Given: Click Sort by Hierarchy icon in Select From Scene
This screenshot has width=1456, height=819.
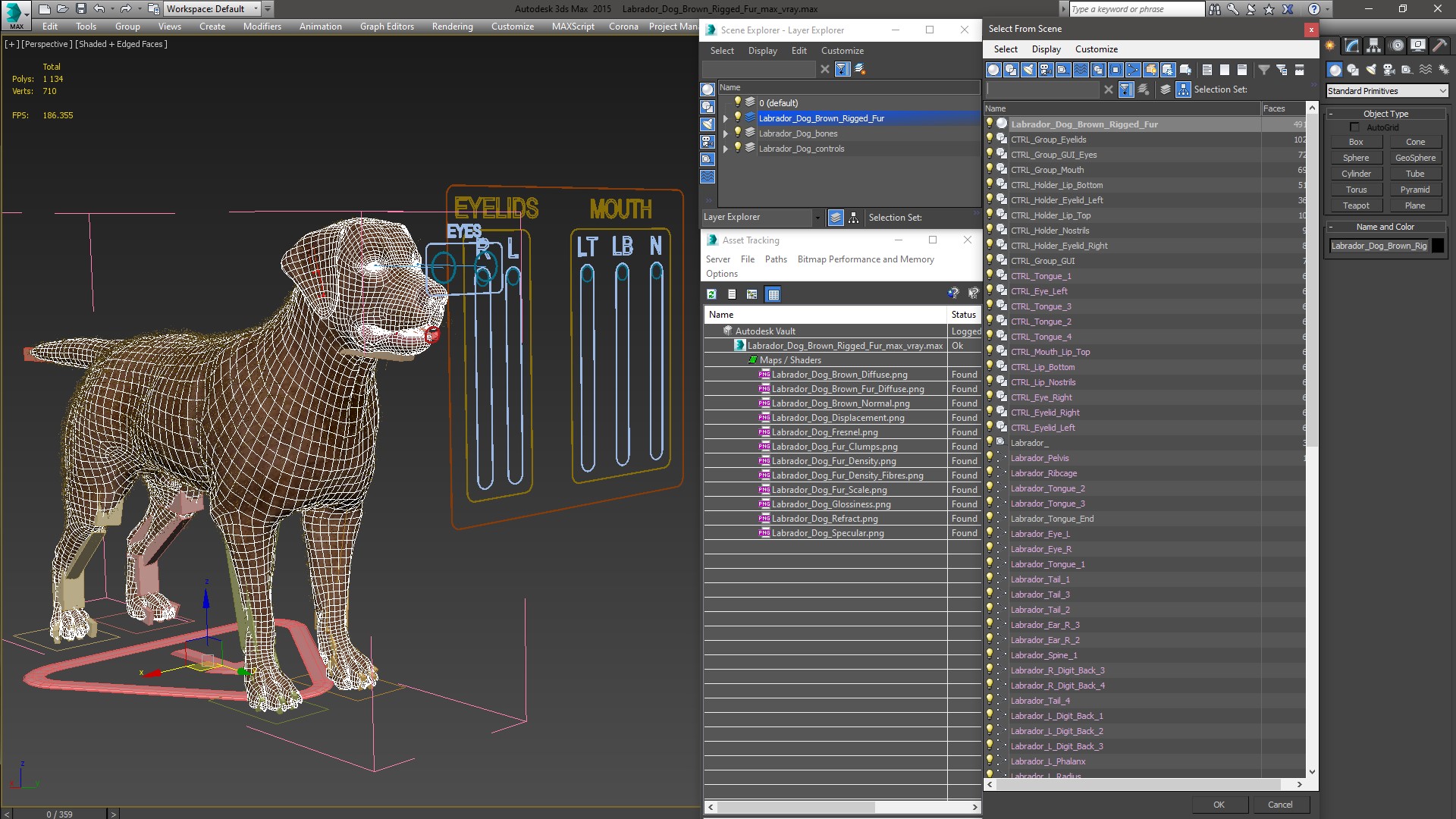Looking at the screenshot, I should coord(1184,89).
